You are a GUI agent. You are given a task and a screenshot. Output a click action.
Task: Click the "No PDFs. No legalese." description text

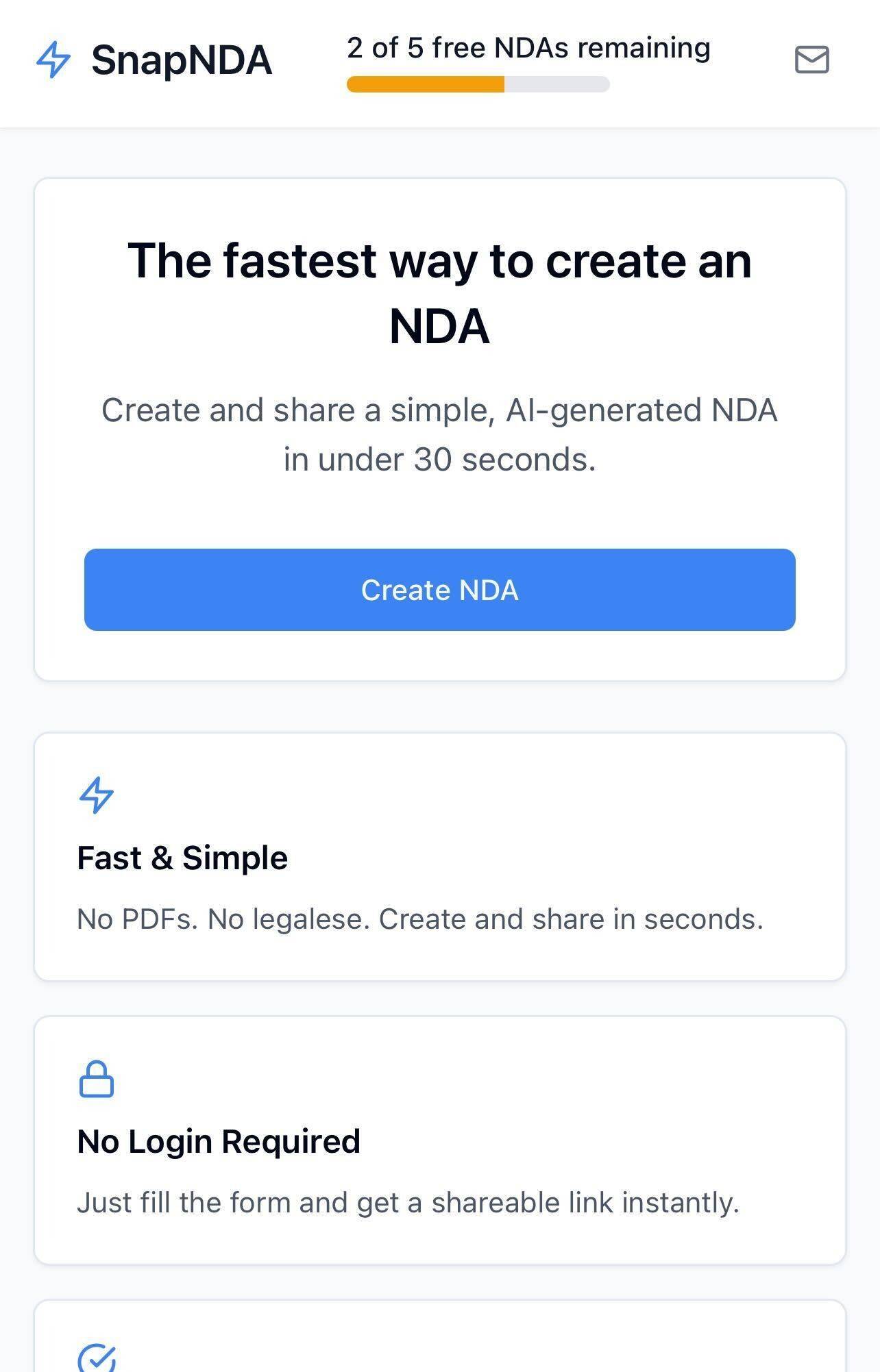(419, 919)
